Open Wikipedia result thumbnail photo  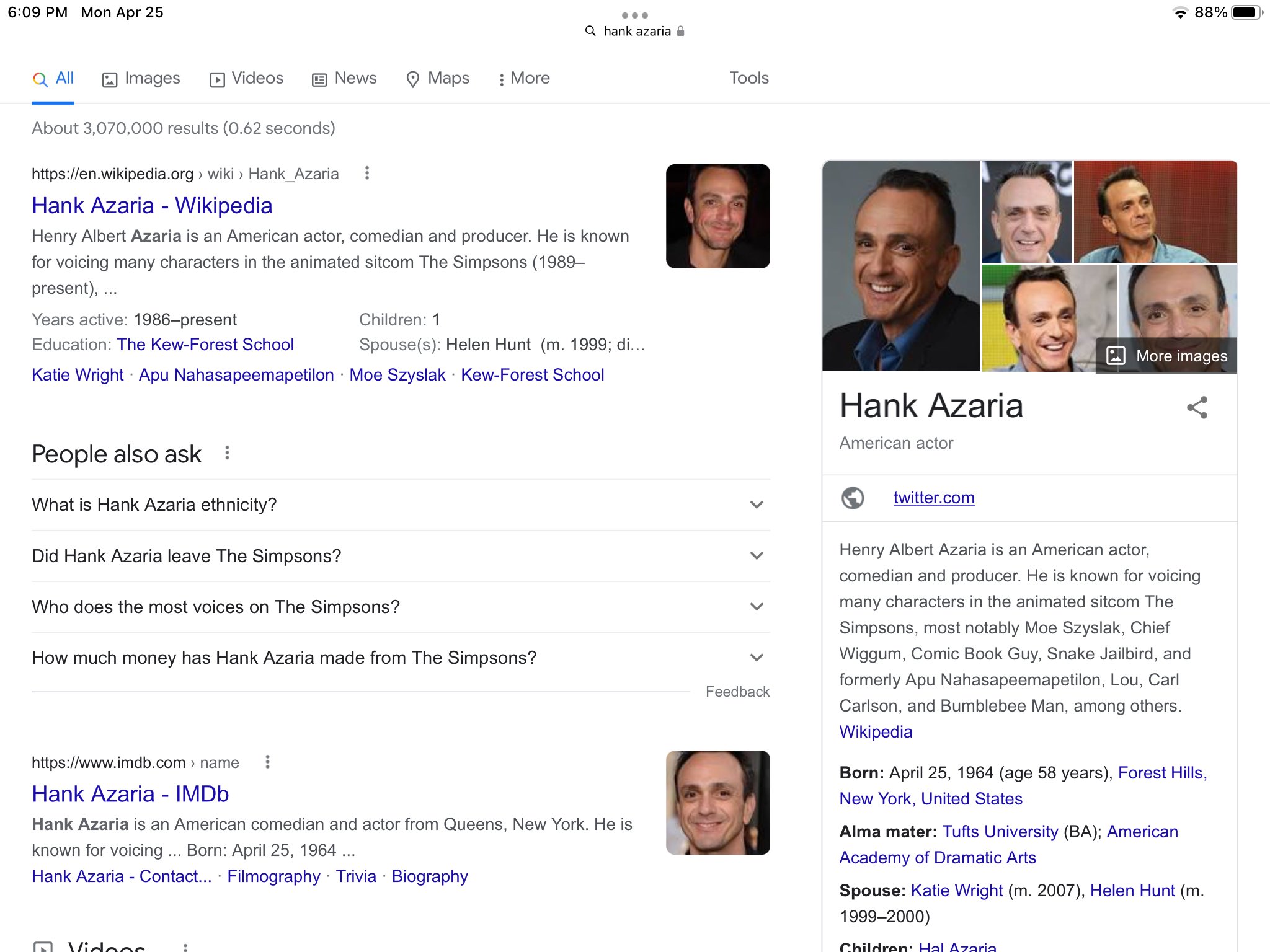pos(718,216)
